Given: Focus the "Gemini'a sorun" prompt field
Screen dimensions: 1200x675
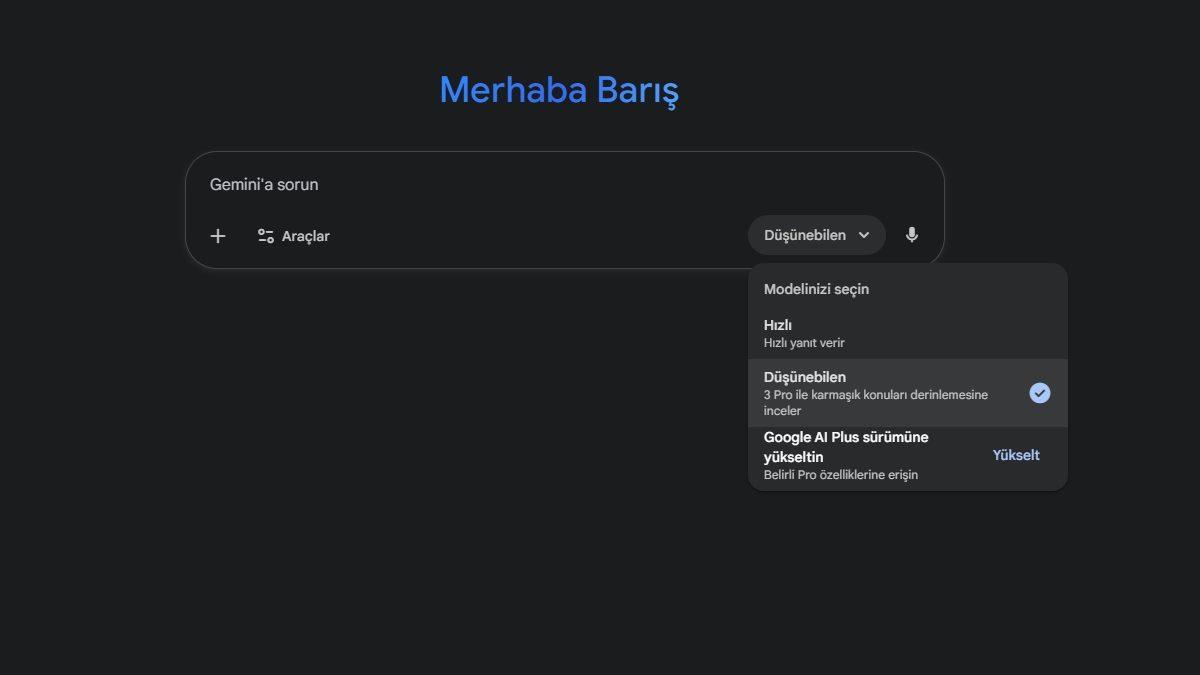Looking at the screenshot, I should pyautogui.click(x=264, y=184).
